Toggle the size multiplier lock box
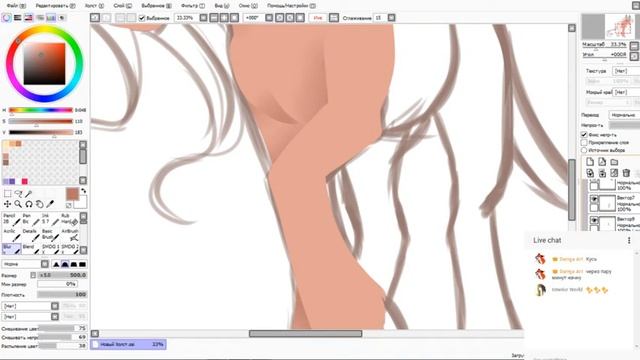The height and width of the screenshot is (360, 640). (33, 275)
